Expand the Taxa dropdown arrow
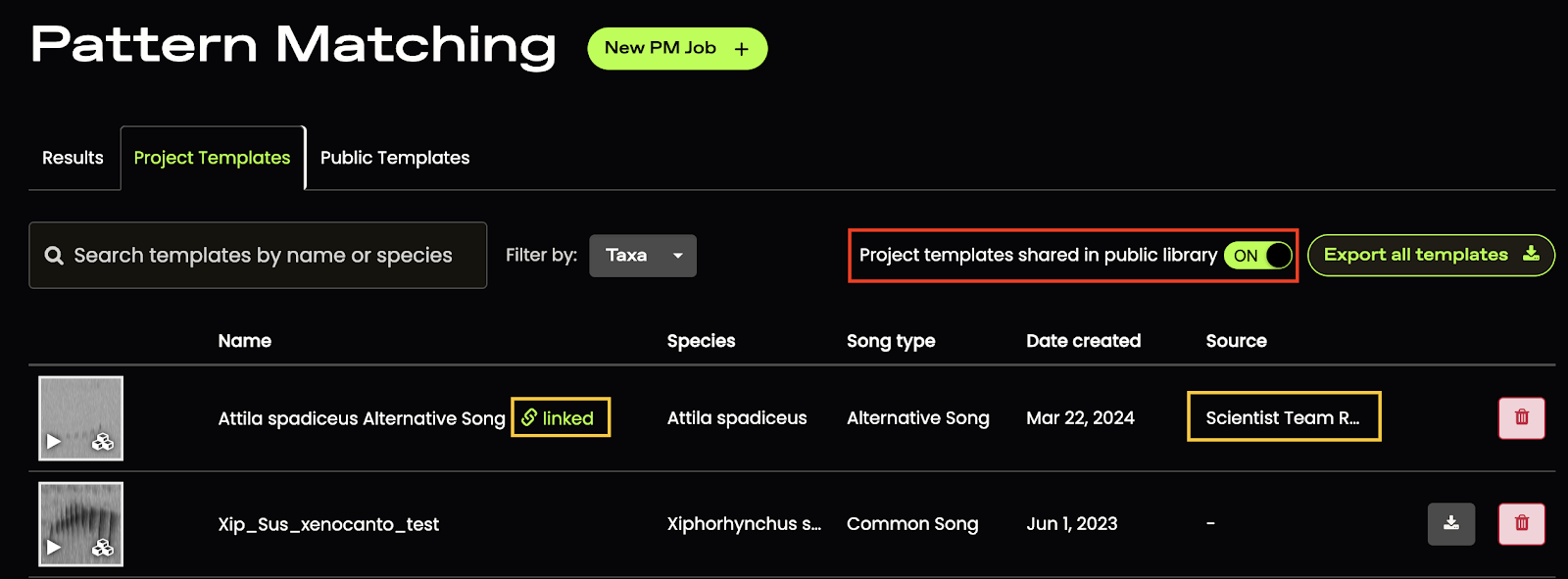Image resolution: width=1568 pixels, height=579 pixels. click(x=678, y=256)
